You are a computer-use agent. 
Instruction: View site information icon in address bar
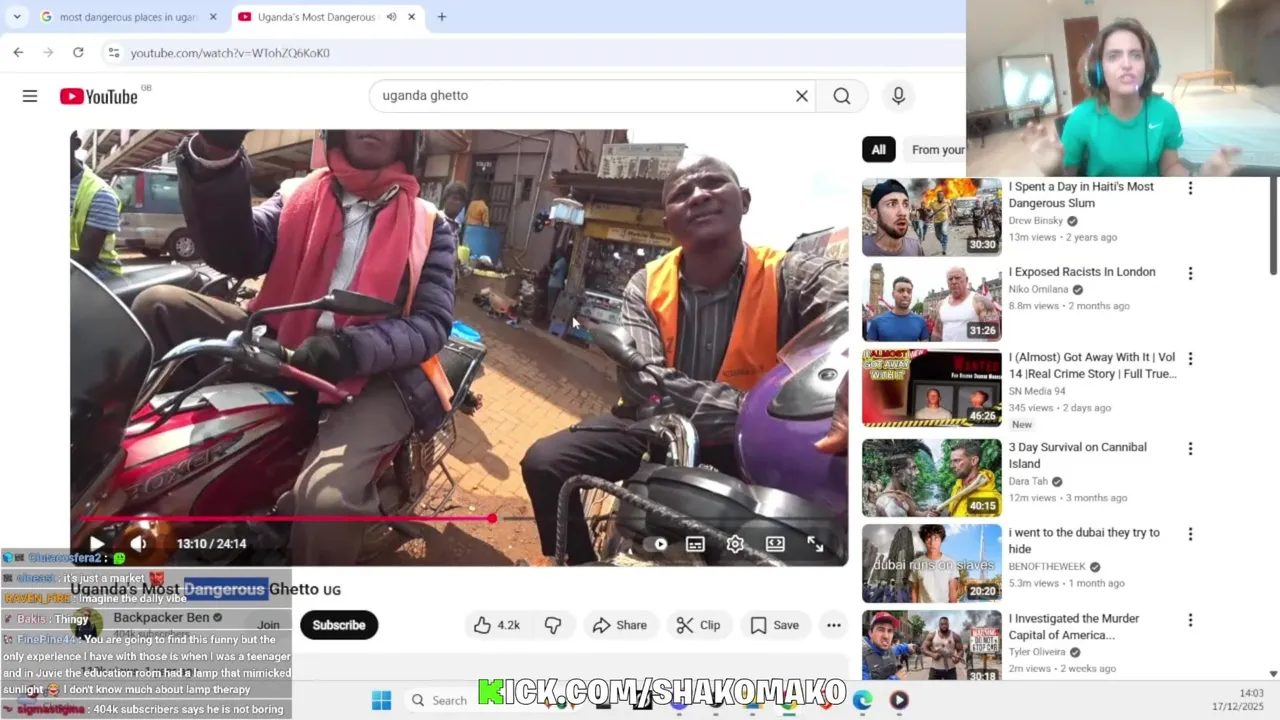click(113, 52)
